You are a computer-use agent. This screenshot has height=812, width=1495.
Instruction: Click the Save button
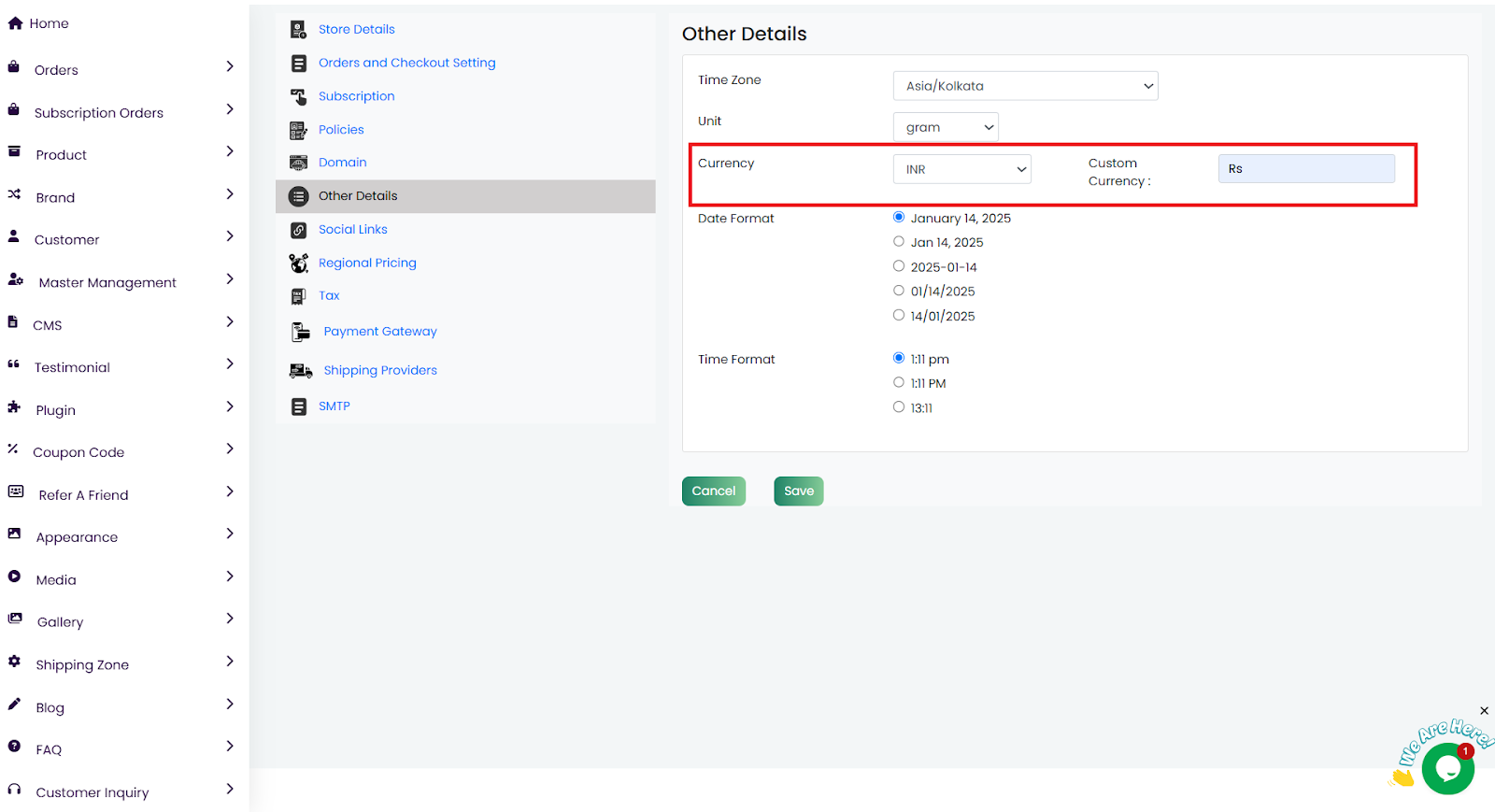[798, 491]
